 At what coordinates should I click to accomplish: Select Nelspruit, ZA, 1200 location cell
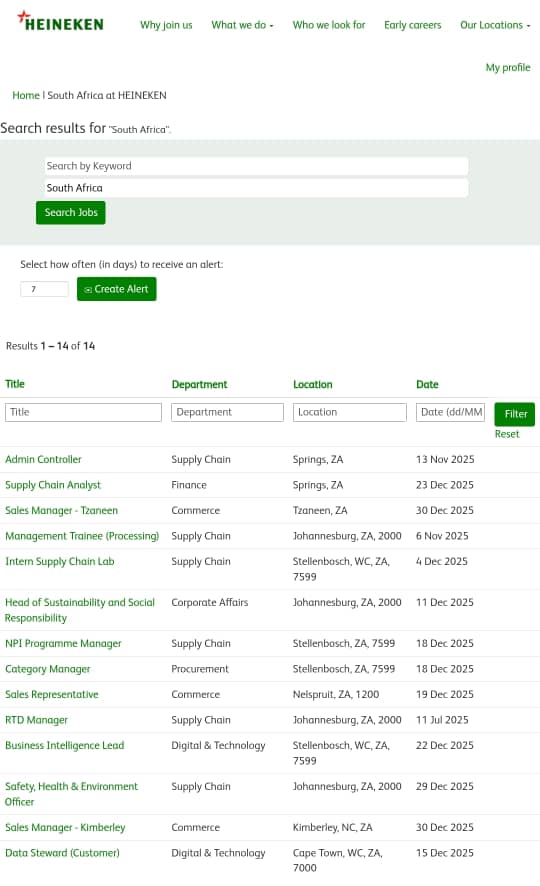[x=336, y=694]
